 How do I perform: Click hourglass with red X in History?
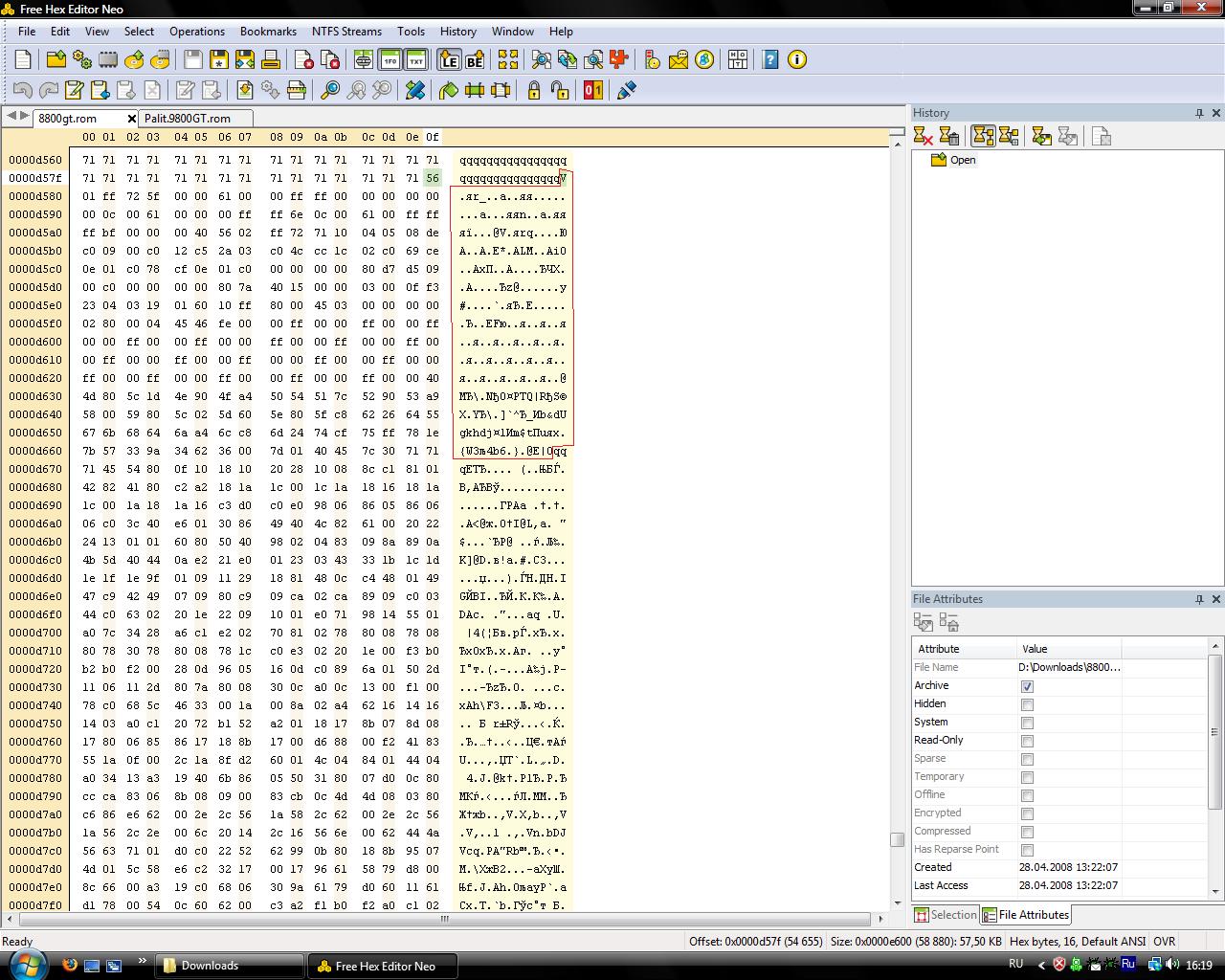point(924,137)
